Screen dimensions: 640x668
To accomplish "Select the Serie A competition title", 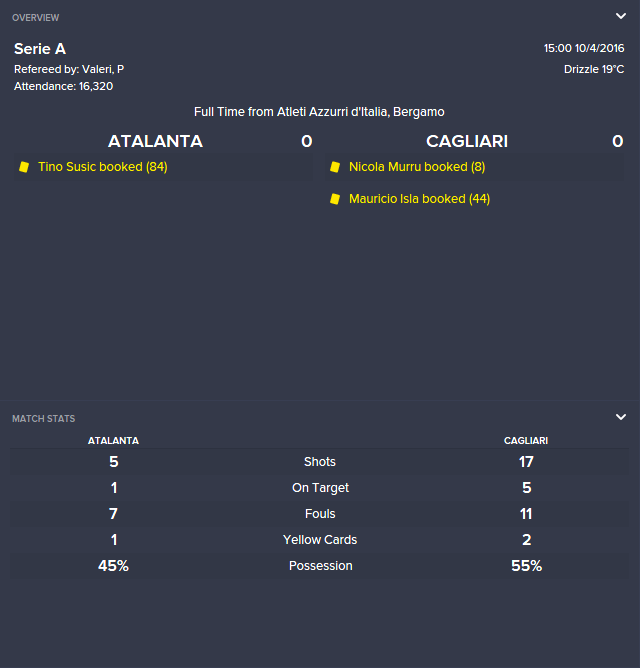I will tap(40, 49).
